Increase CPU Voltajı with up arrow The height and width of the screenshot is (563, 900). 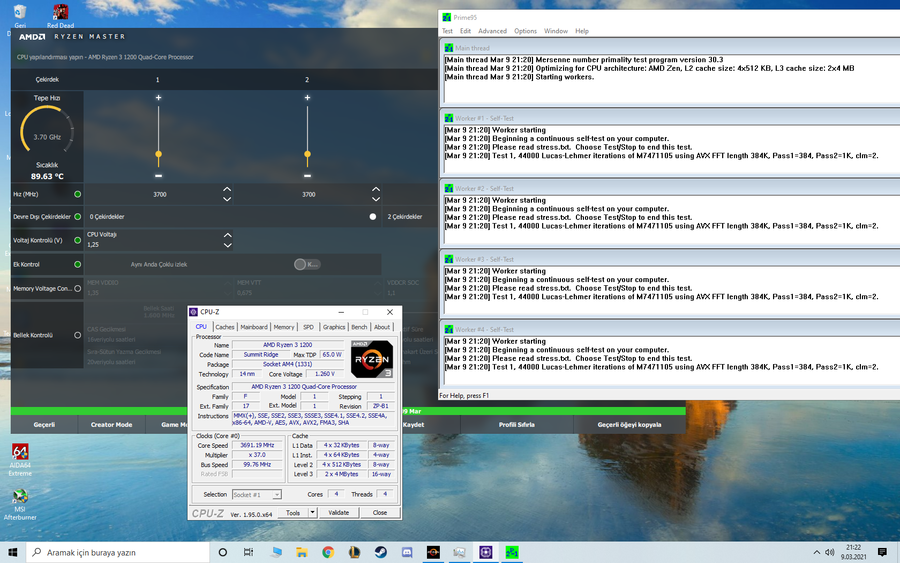[x=228, y=235]
